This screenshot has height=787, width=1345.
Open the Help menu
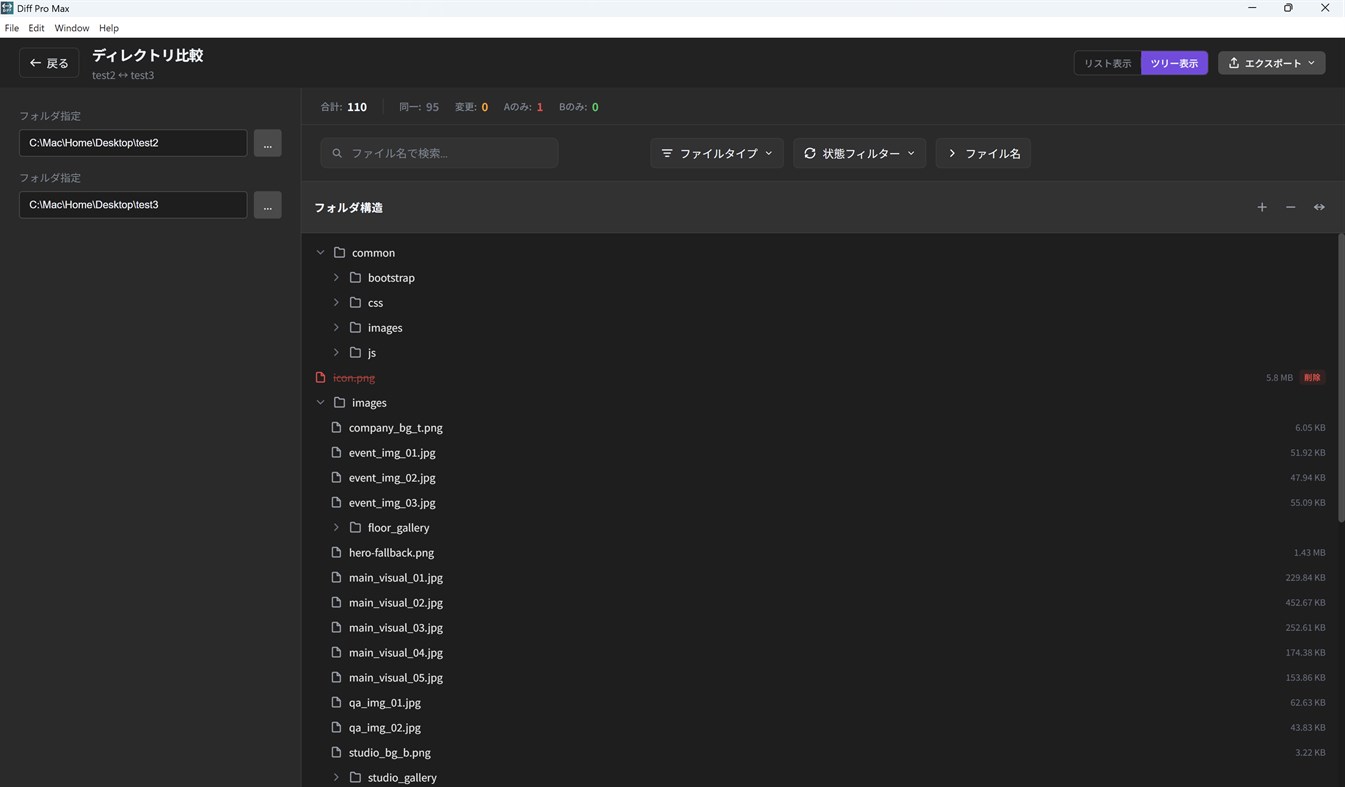pyautogui.click(x=109, y=28)
